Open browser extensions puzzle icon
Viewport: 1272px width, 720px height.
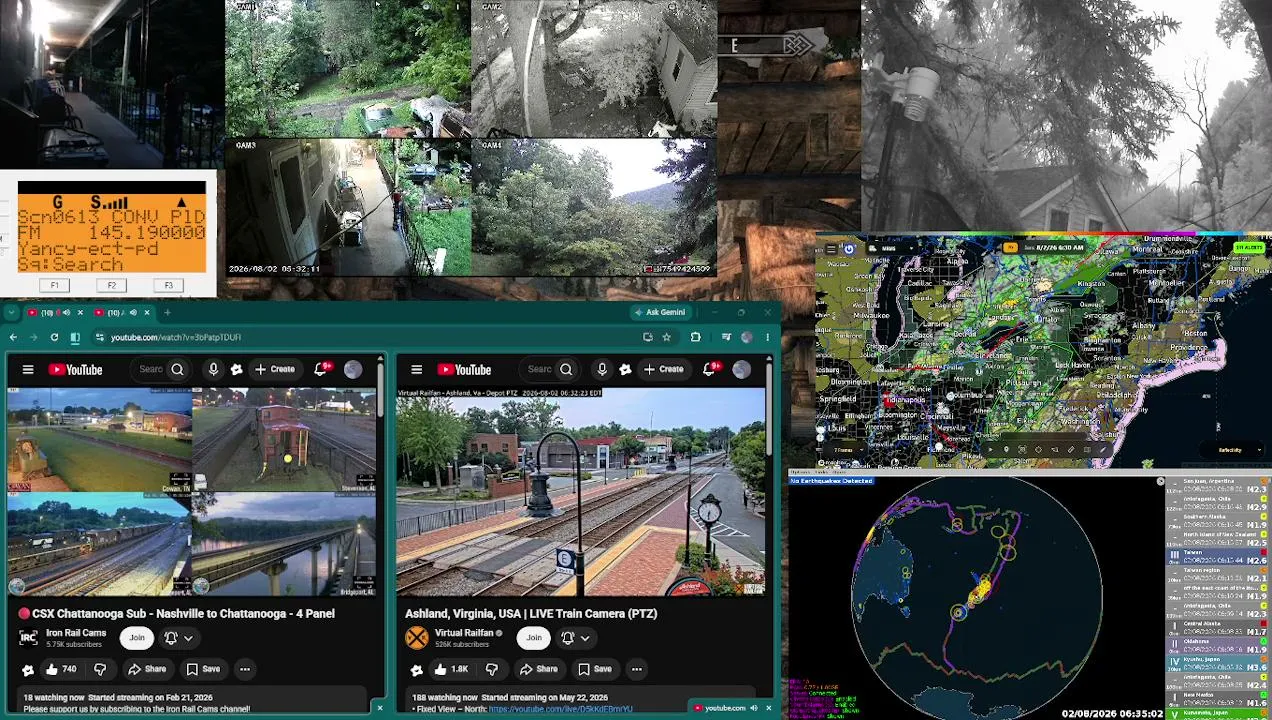tap(696, 337)
